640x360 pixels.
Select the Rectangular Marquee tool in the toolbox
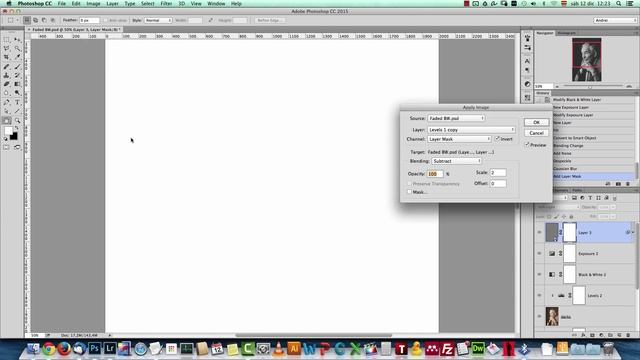coord(7,40)
